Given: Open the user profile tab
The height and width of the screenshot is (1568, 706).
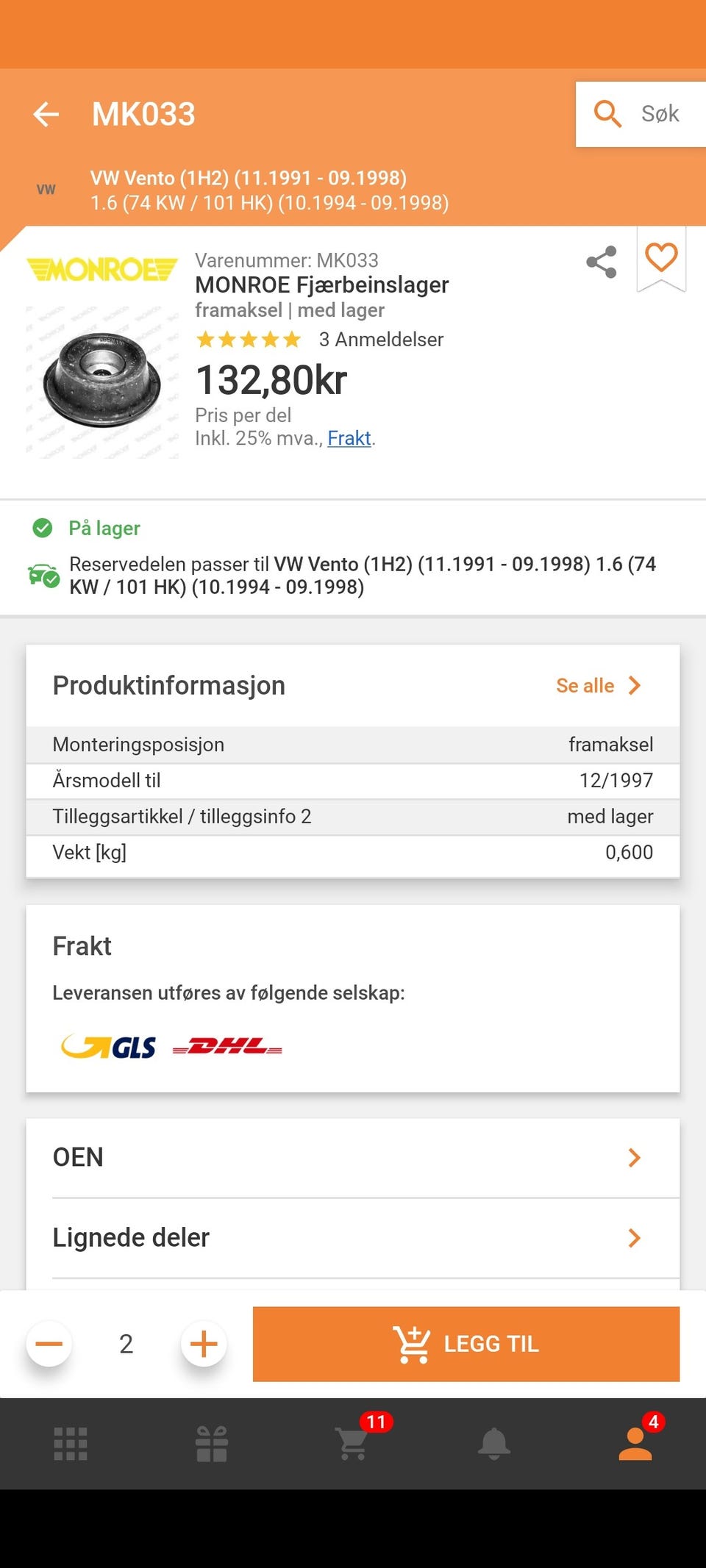Looking at the screenshot, I should (635, 1444).
